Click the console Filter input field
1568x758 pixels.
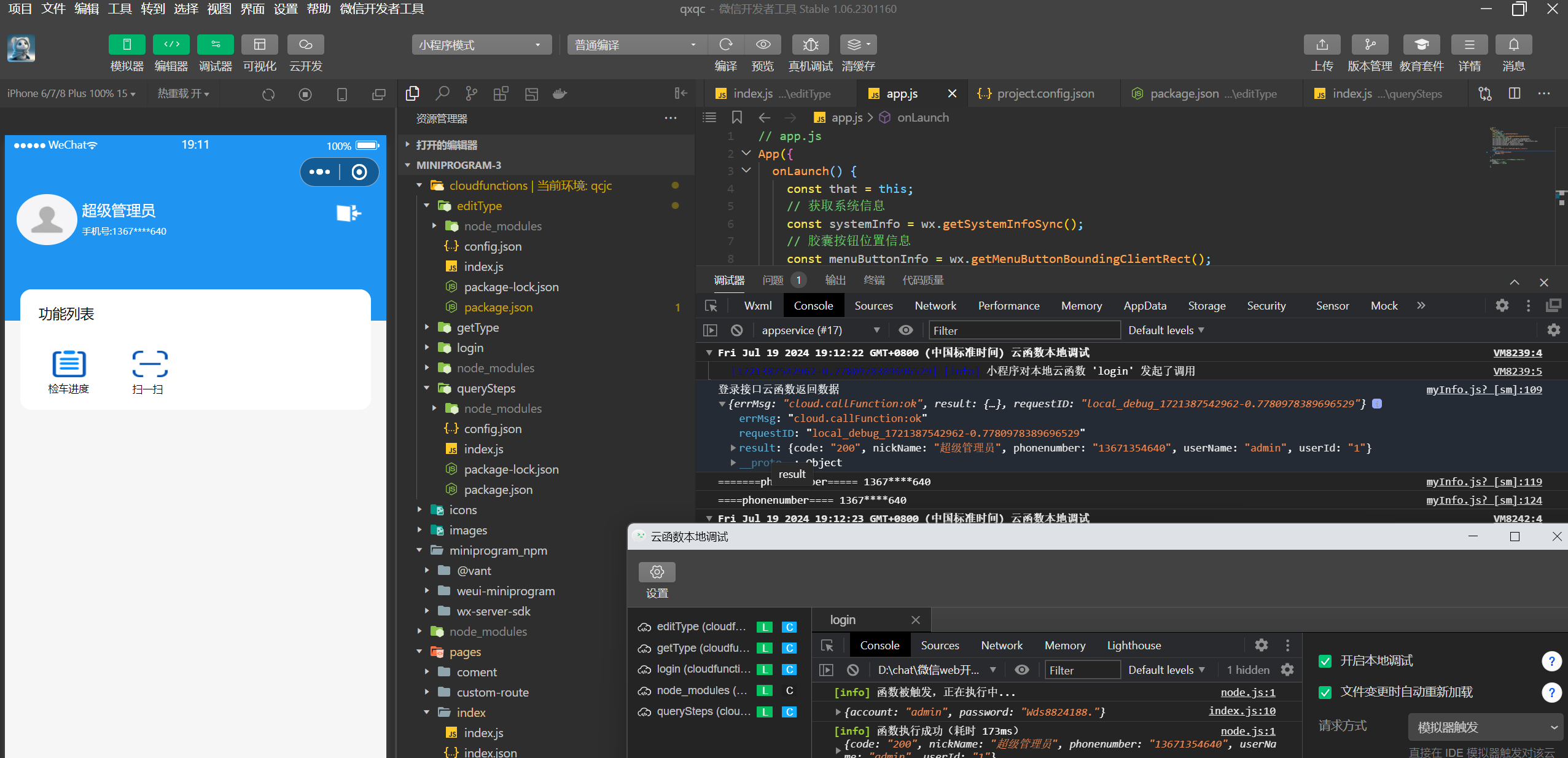click(x=1023, y=330)
